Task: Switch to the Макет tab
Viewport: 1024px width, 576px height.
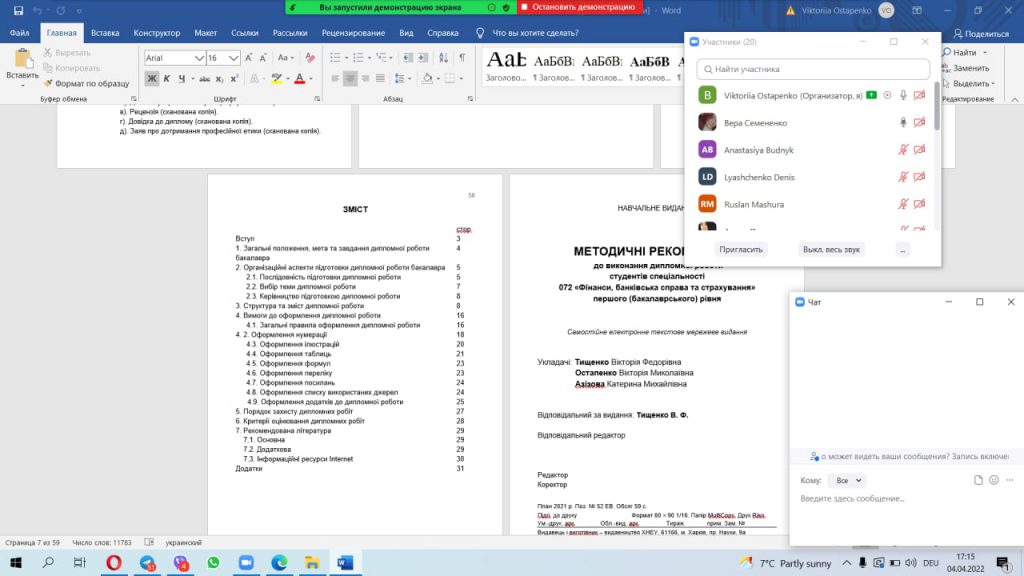Action: (x=206, y=33)
